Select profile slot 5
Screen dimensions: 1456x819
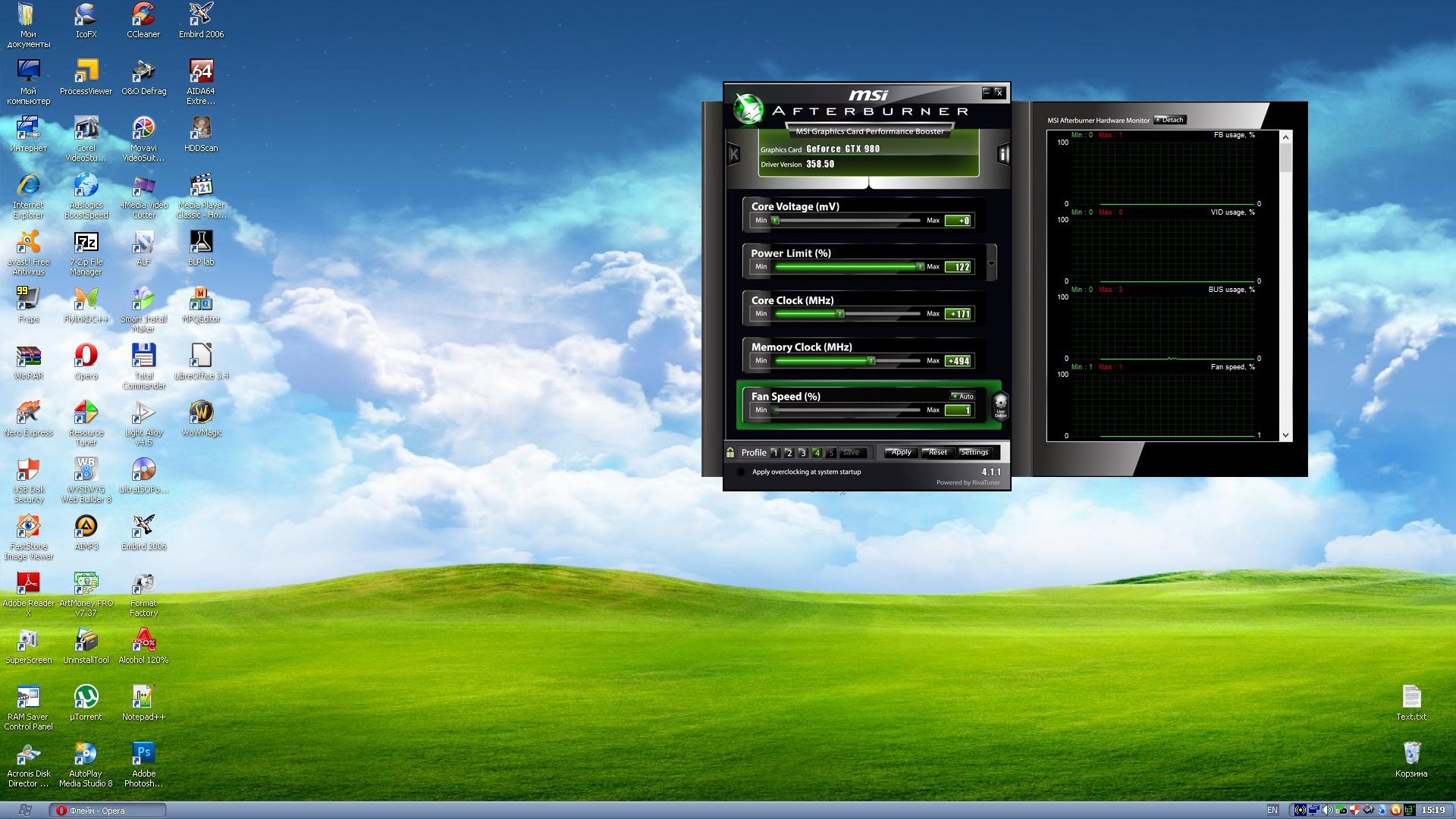[x=830, y=453]
